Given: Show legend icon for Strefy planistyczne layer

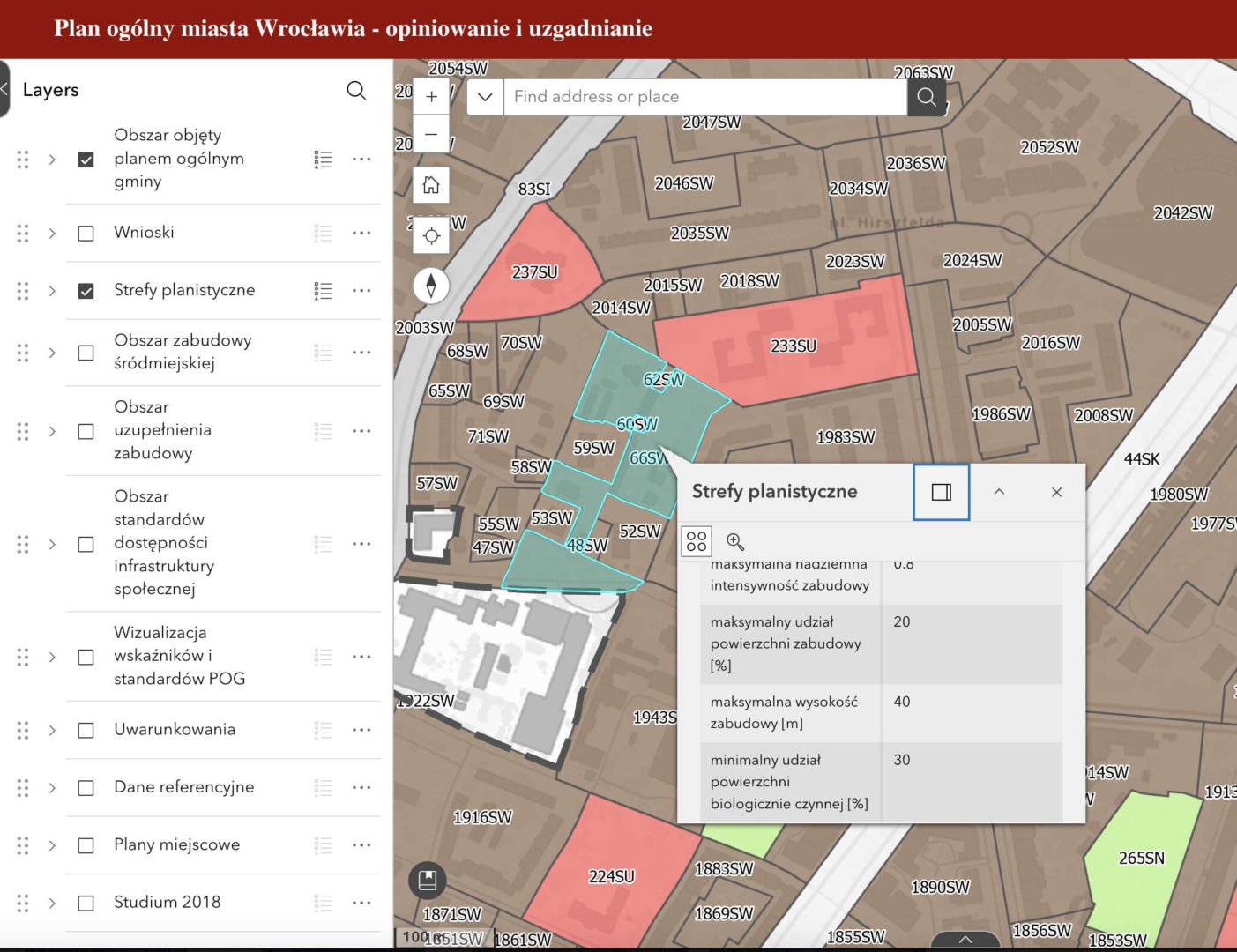Looking at the screenshot, I should [x=323, y=290].
